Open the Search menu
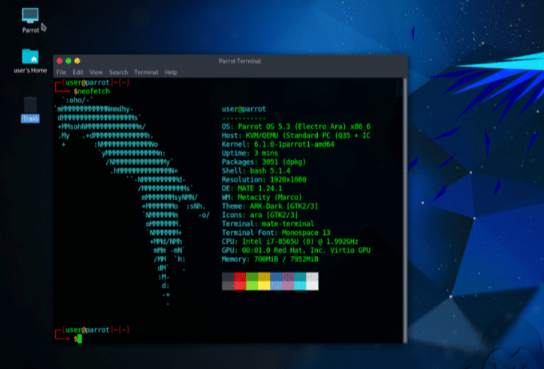Screen dimensions: 544x369 (x=119, y=72)
